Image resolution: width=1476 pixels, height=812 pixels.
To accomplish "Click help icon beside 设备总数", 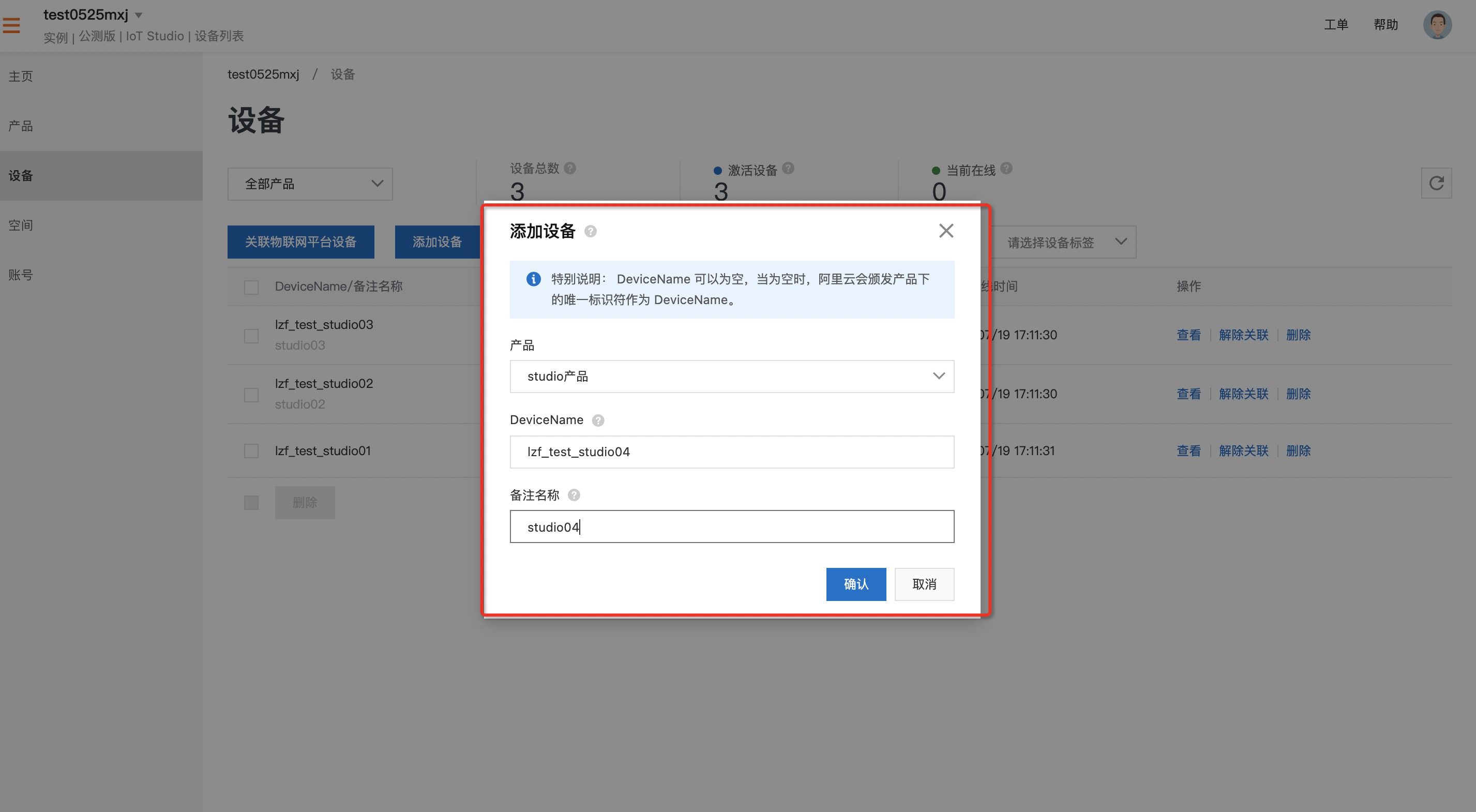I will click(x=569, y=169).
